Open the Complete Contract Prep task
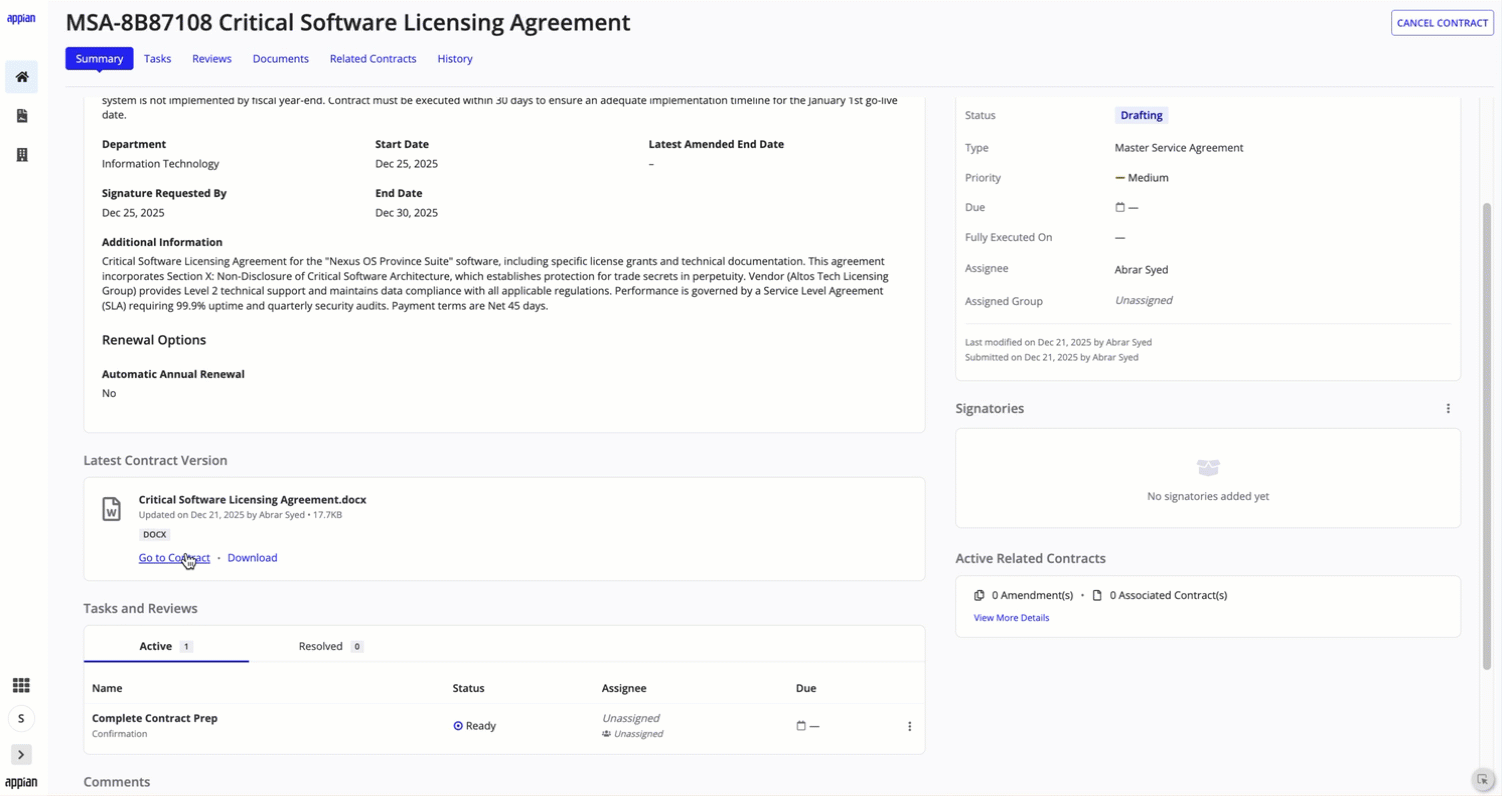Screen dimensions: 1502x796 click(x=155, y=718)
